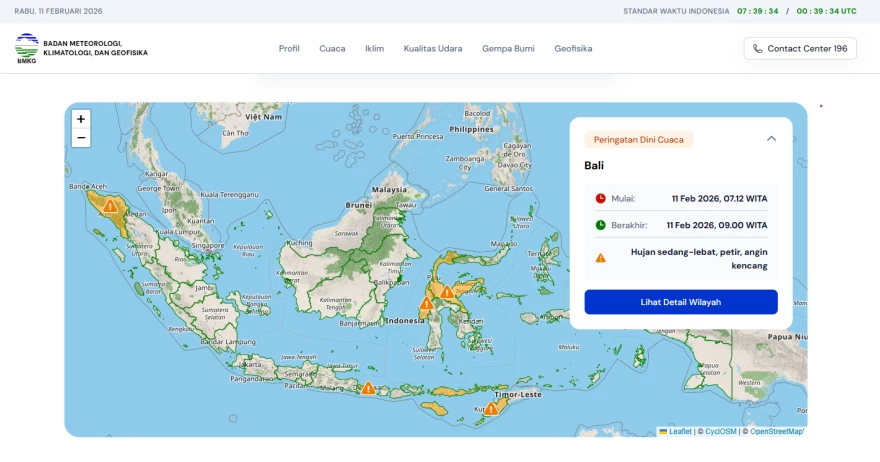Click the Badan Meteorologi, Klimatologi, dan Geofisika title
This screenshot has height=462, width=880.
[x=95, y=48]
